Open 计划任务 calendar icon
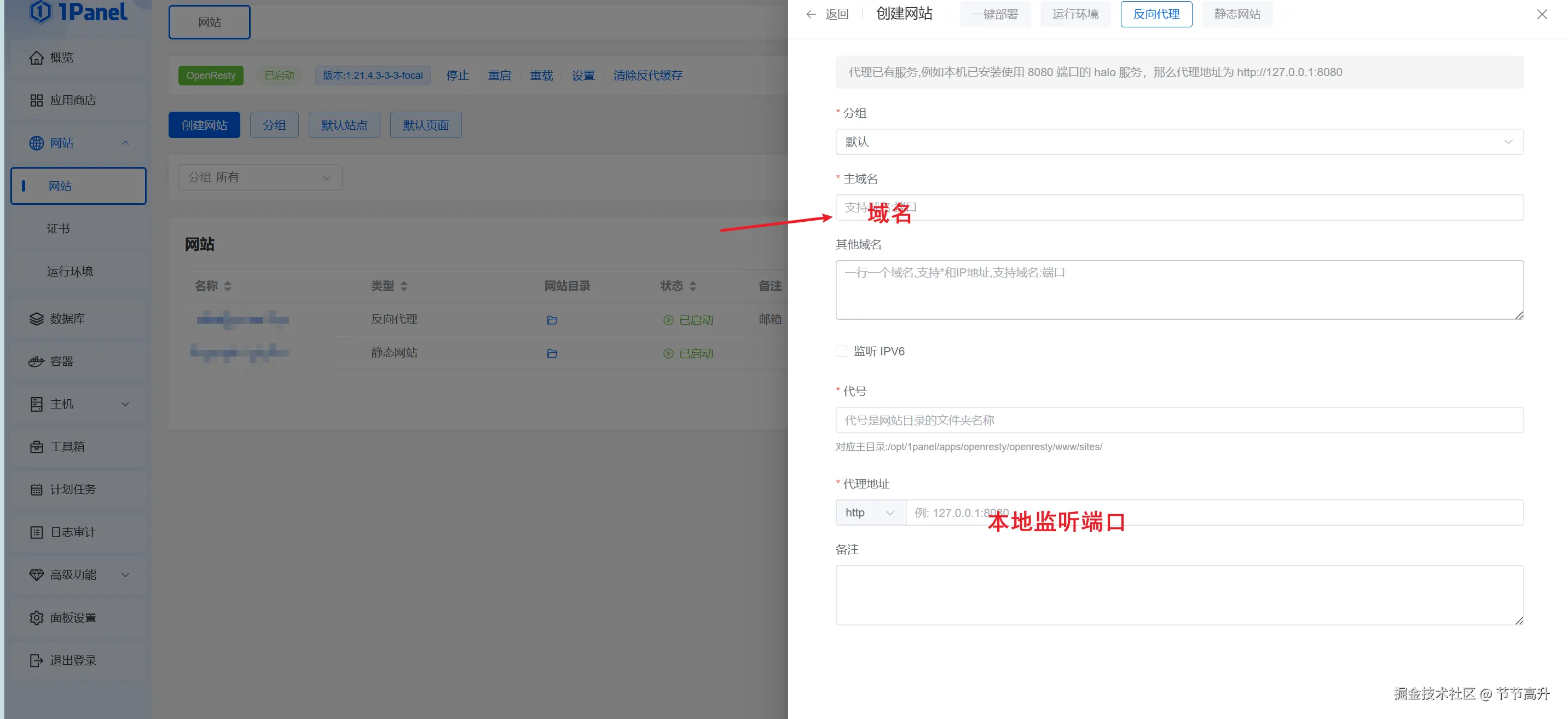This screenshot has width=1568, height=719. 37,490
